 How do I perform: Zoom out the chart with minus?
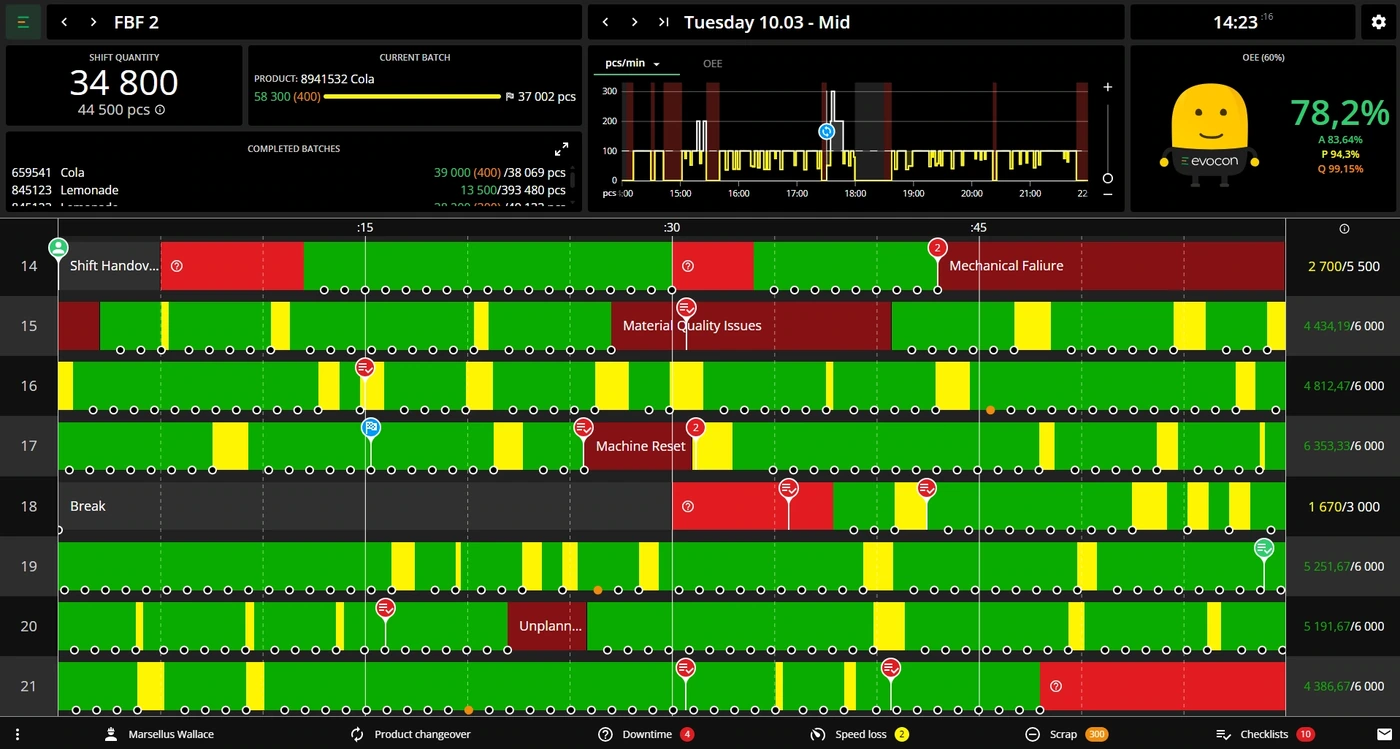[1108, 194]
